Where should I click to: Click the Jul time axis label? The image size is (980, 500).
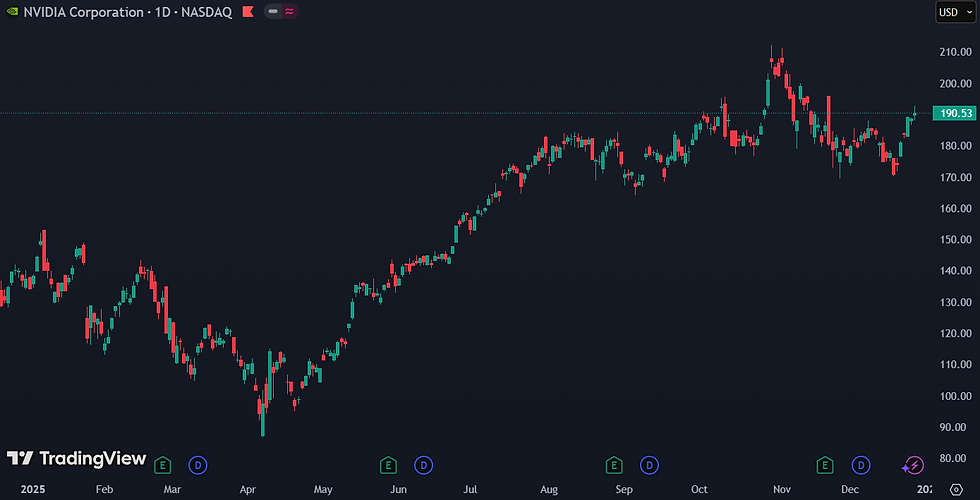[x=469, y=489]
